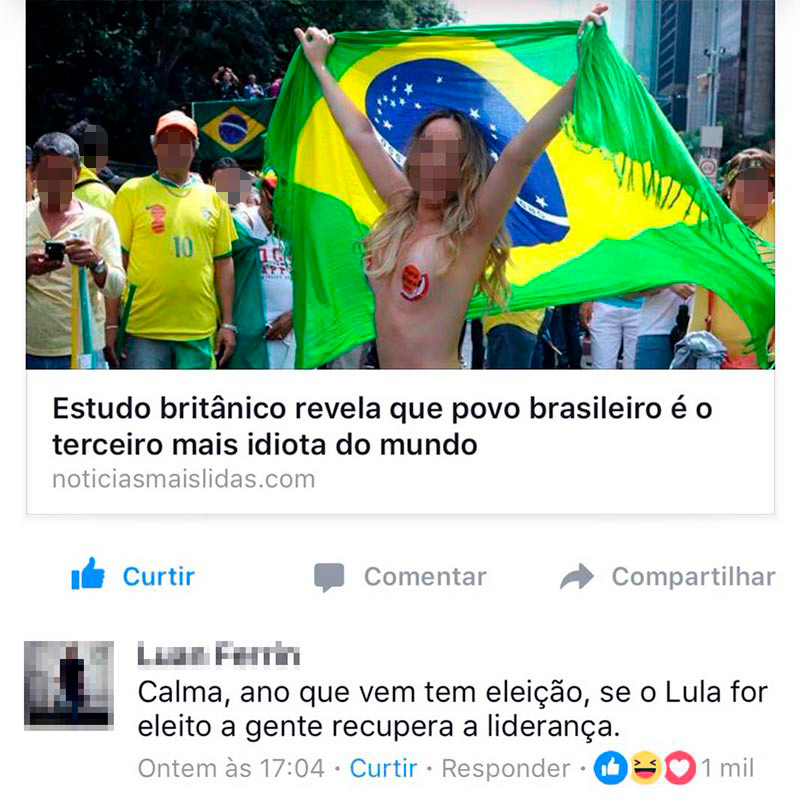Click the laughing haha reaction emoji
This screenshot has height=811, width=800.
coord(645,768)
